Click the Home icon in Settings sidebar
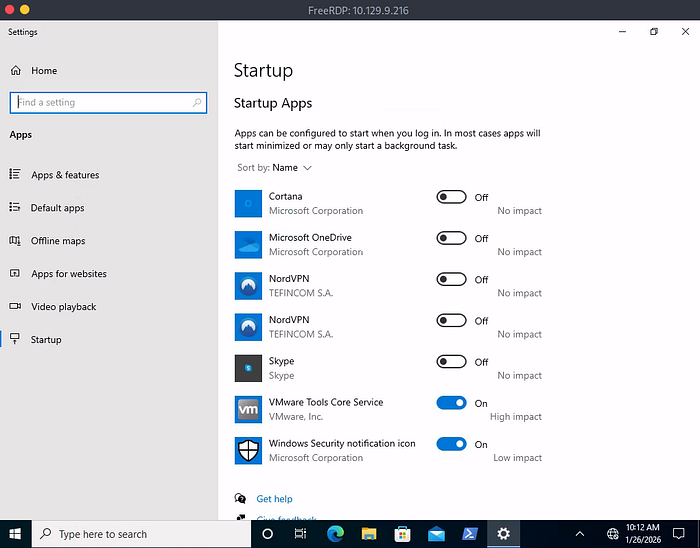Image resolution: width=700 pixels, height=548 pixels. tap(16, 71)
